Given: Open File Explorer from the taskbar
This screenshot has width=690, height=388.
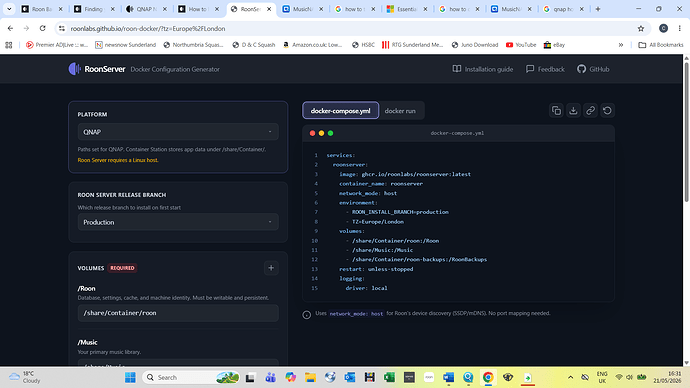Looking at the screenshot, I should pos(310,377).
